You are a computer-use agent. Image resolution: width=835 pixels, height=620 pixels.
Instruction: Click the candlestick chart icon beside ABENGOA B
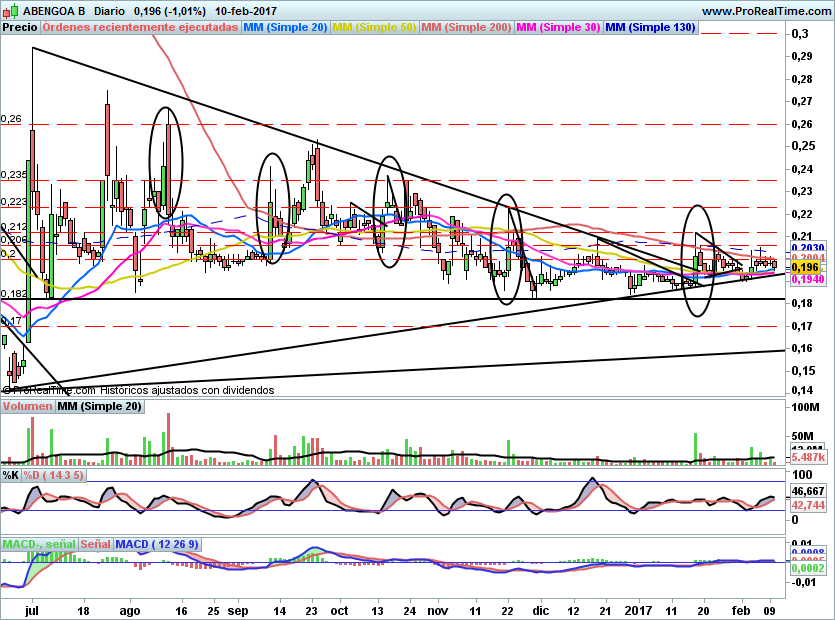click(x=10, y=10)
